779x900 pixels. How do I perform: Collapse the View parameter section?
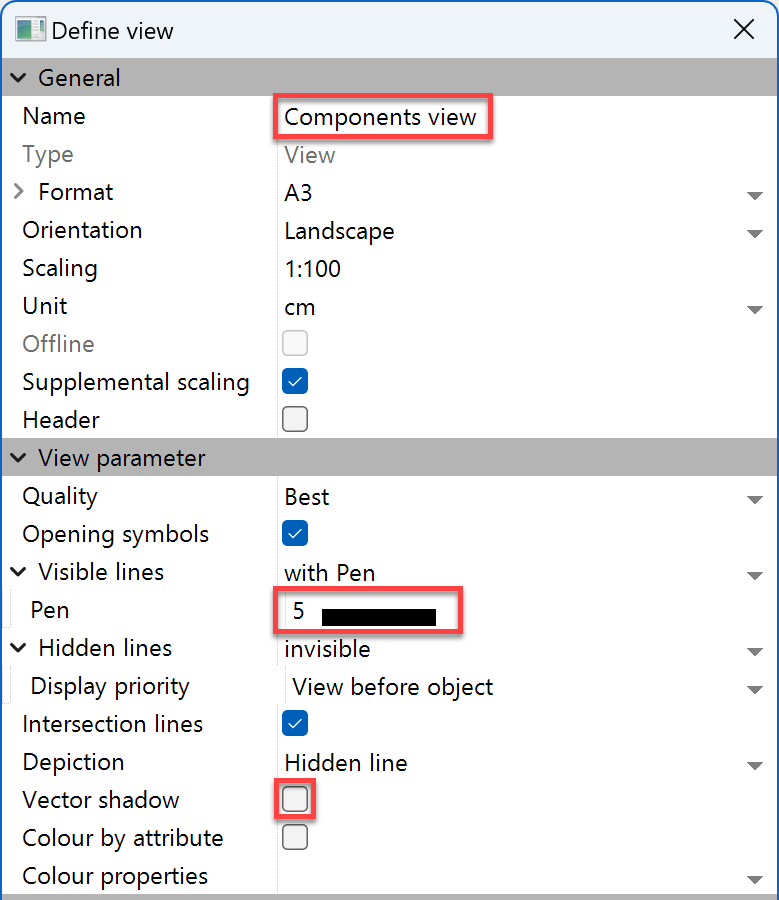(19, 459)
